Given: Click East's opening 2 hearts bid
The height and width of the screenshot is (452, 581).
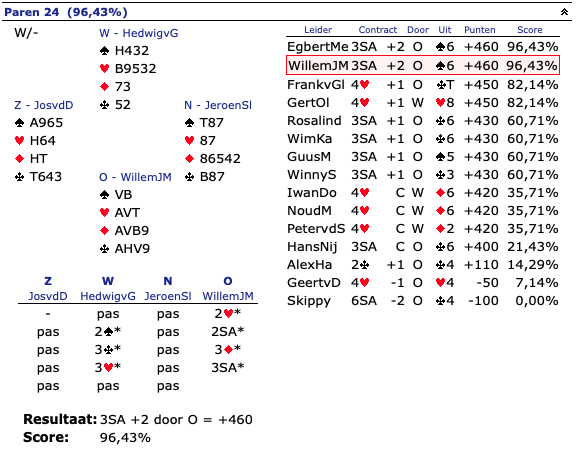Looking at the screenshot, I should tap(228, 313).
